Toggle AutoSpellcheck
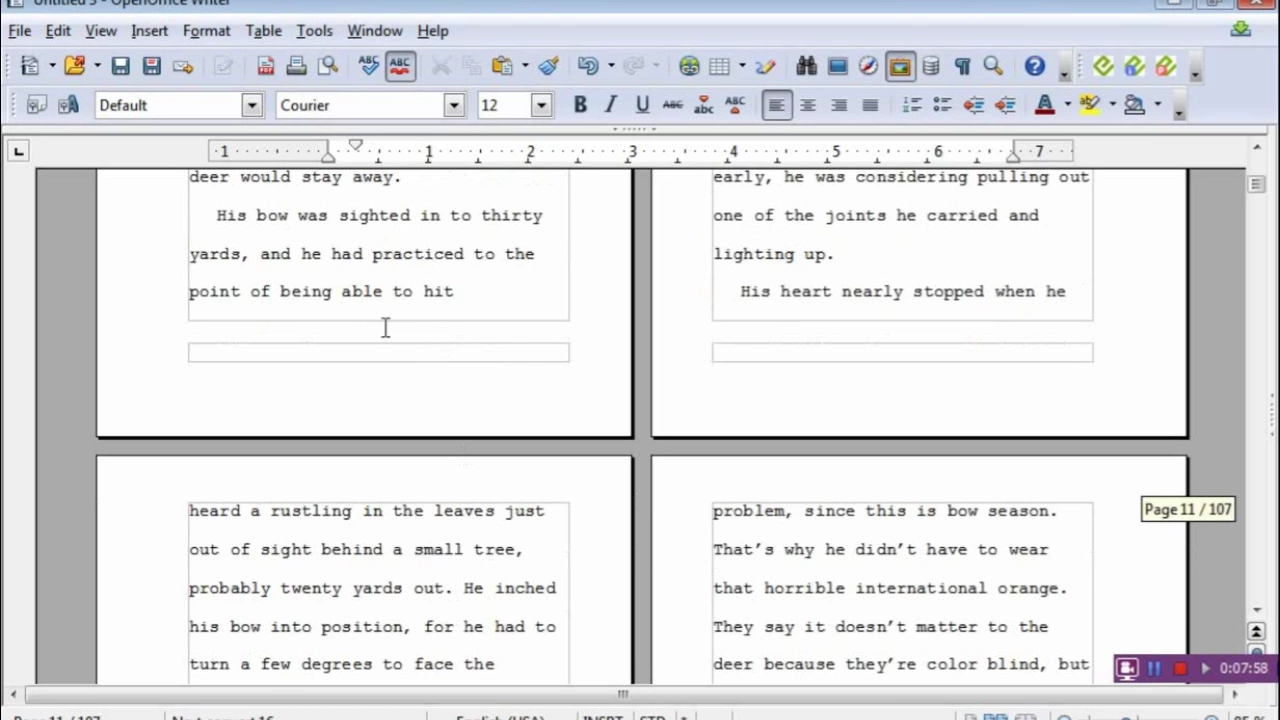Image resolution: width=1280 pixels, height=720 pixels. [x=400, y=66]
